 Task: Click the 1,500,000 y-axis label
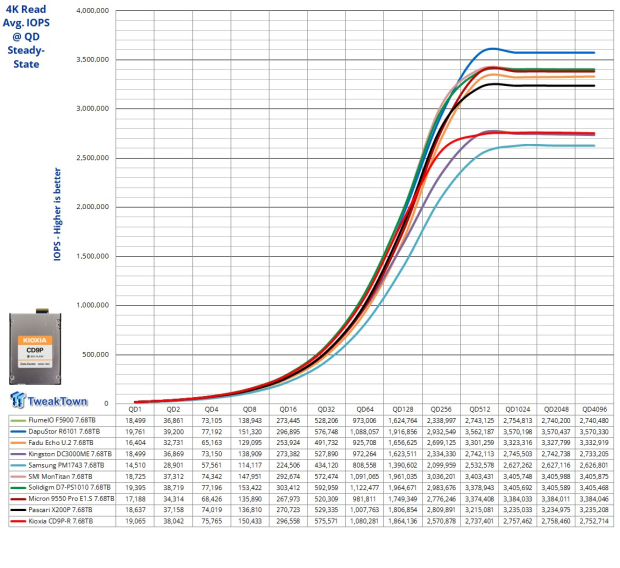(93, 256)
